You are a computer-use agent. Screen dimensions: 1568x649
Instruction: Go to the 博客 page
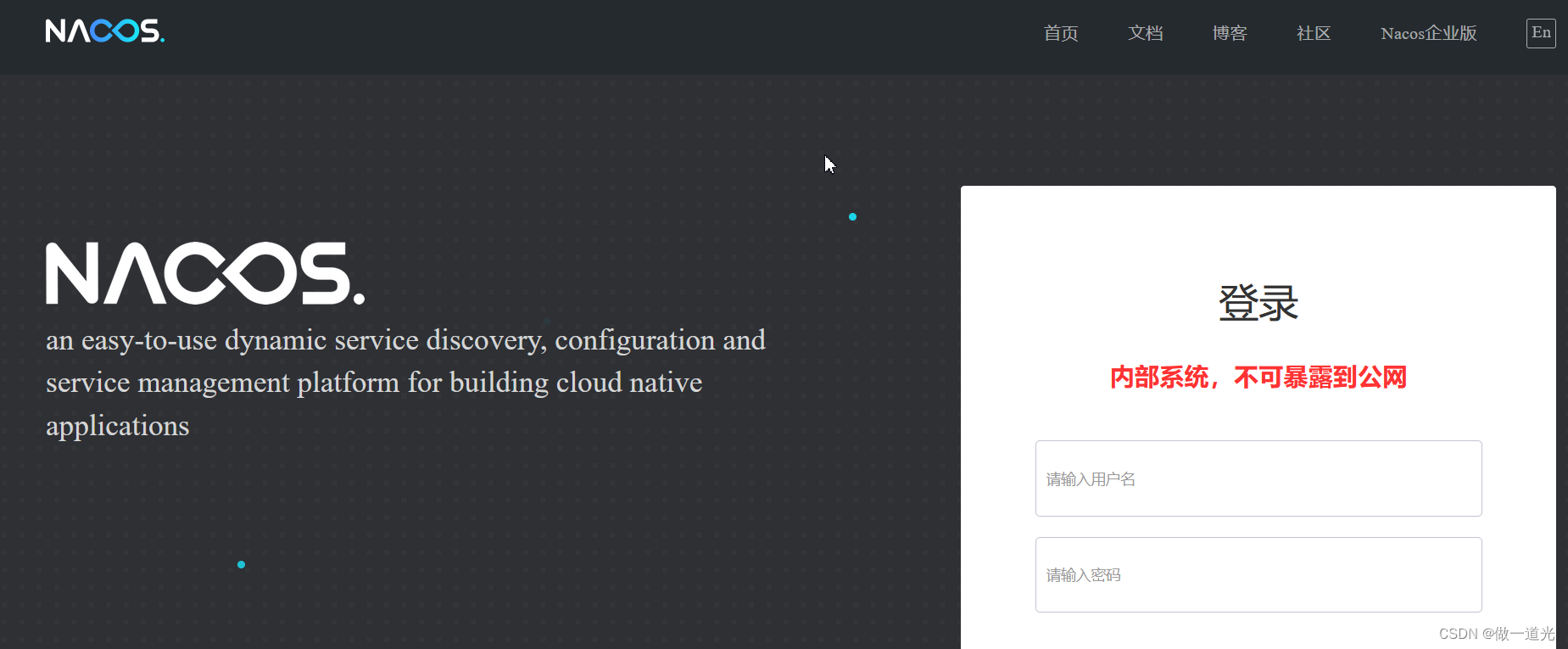(1230, 33)
